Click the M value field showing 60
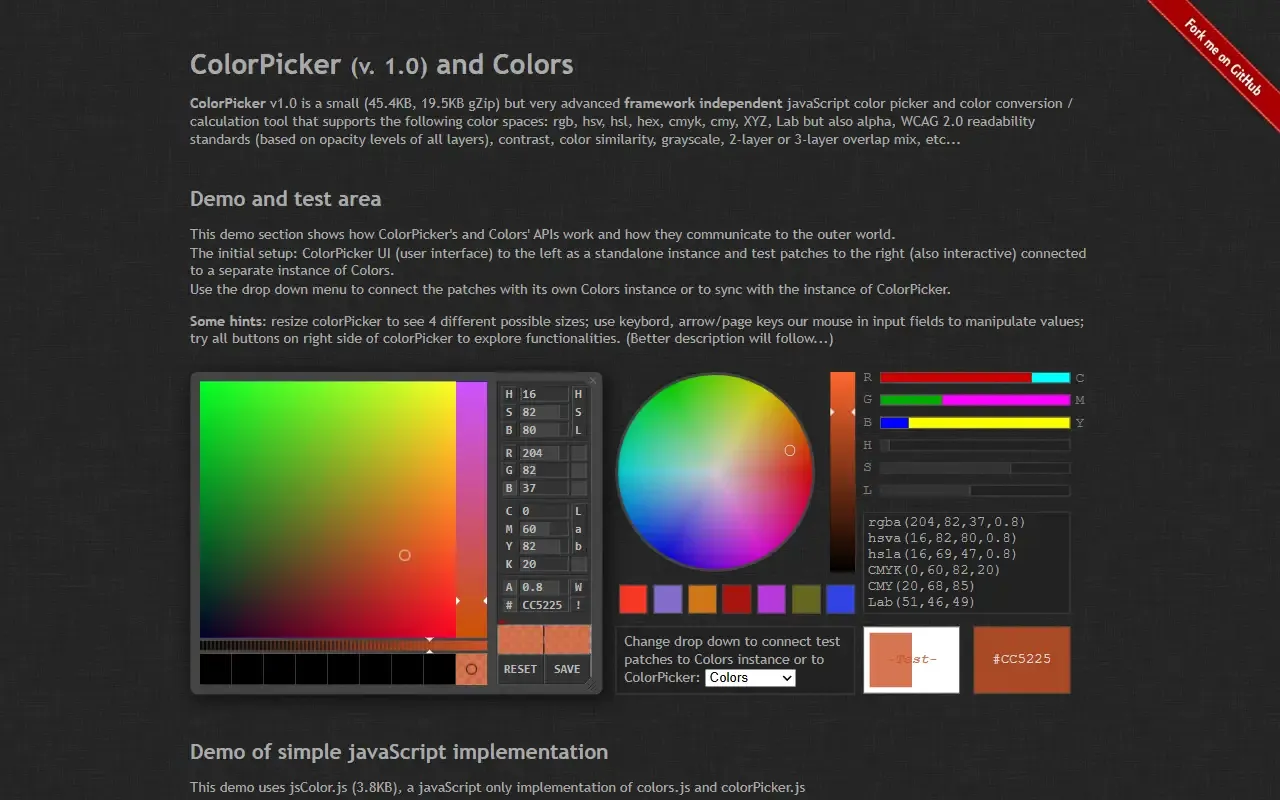Viewport: 1280px width, 800px height. (x=543, y=529)
